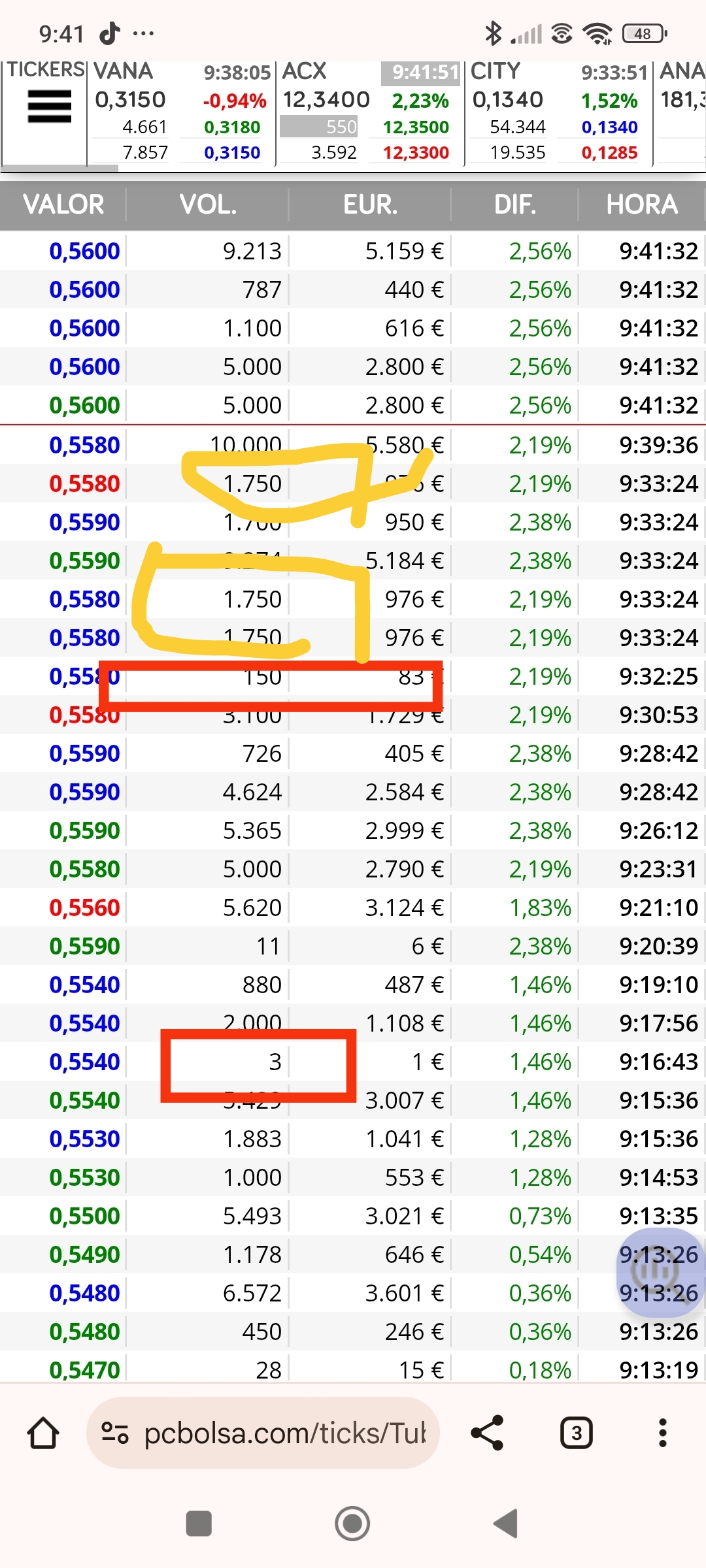Click the EUR. column header
The image size is (706, 1568).
(370, 205)
